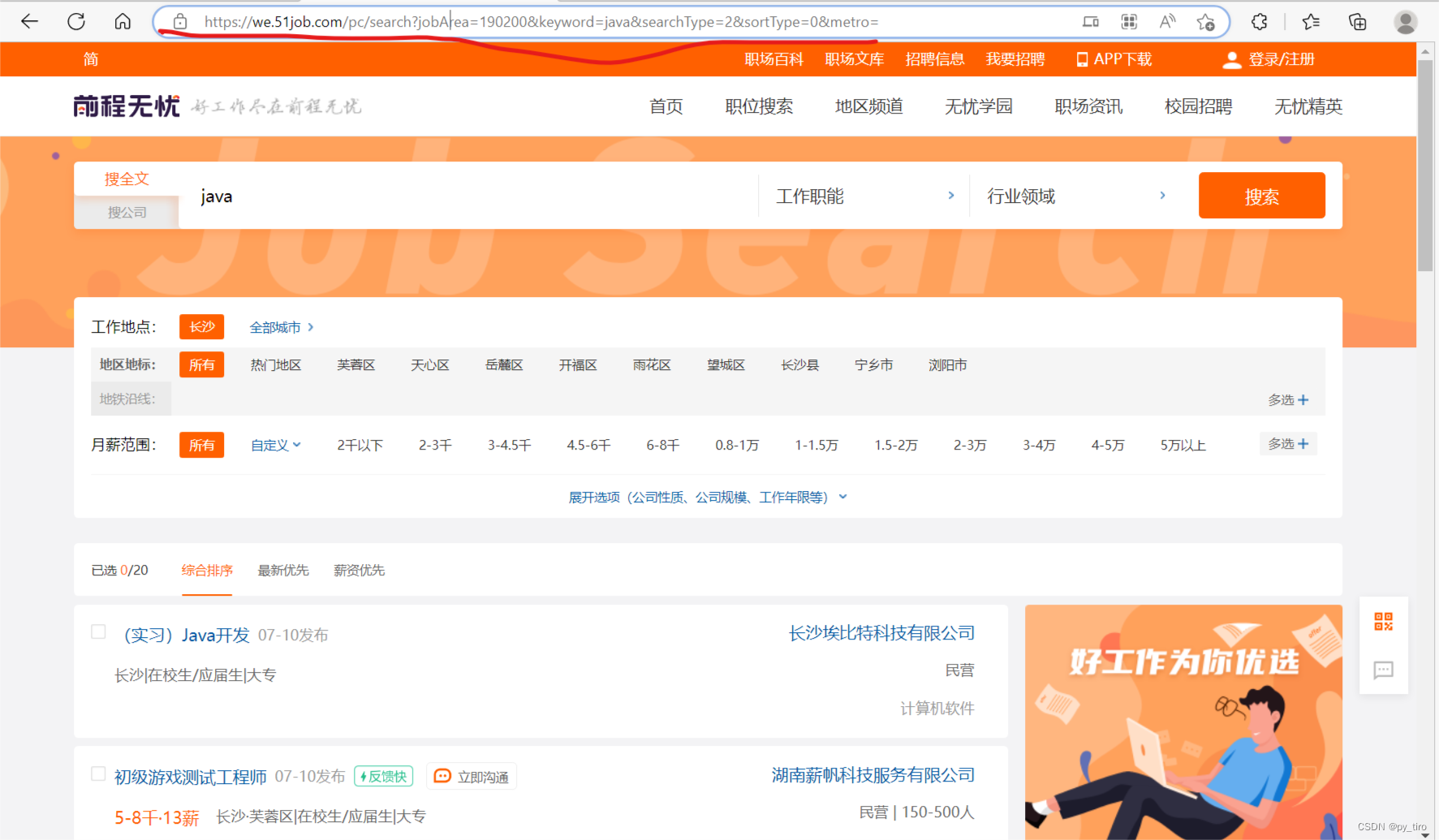1439x840 pixels.
Task: Check the checkbox beside Java开发 internship listing
Action: point(97,631)
